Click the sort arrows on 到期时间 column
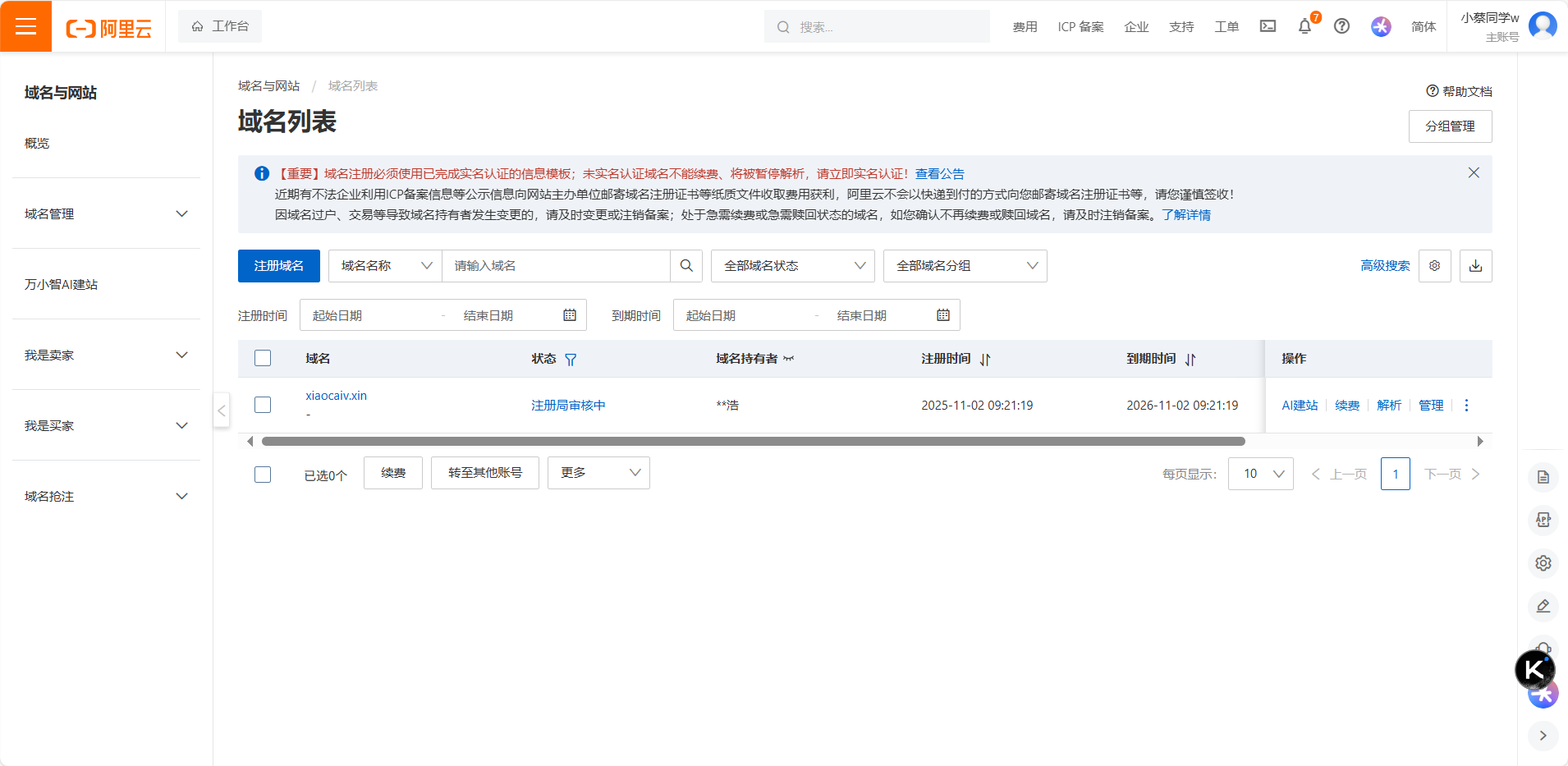This screenshot has height=766, width=1568. (x=1191, y=359)
